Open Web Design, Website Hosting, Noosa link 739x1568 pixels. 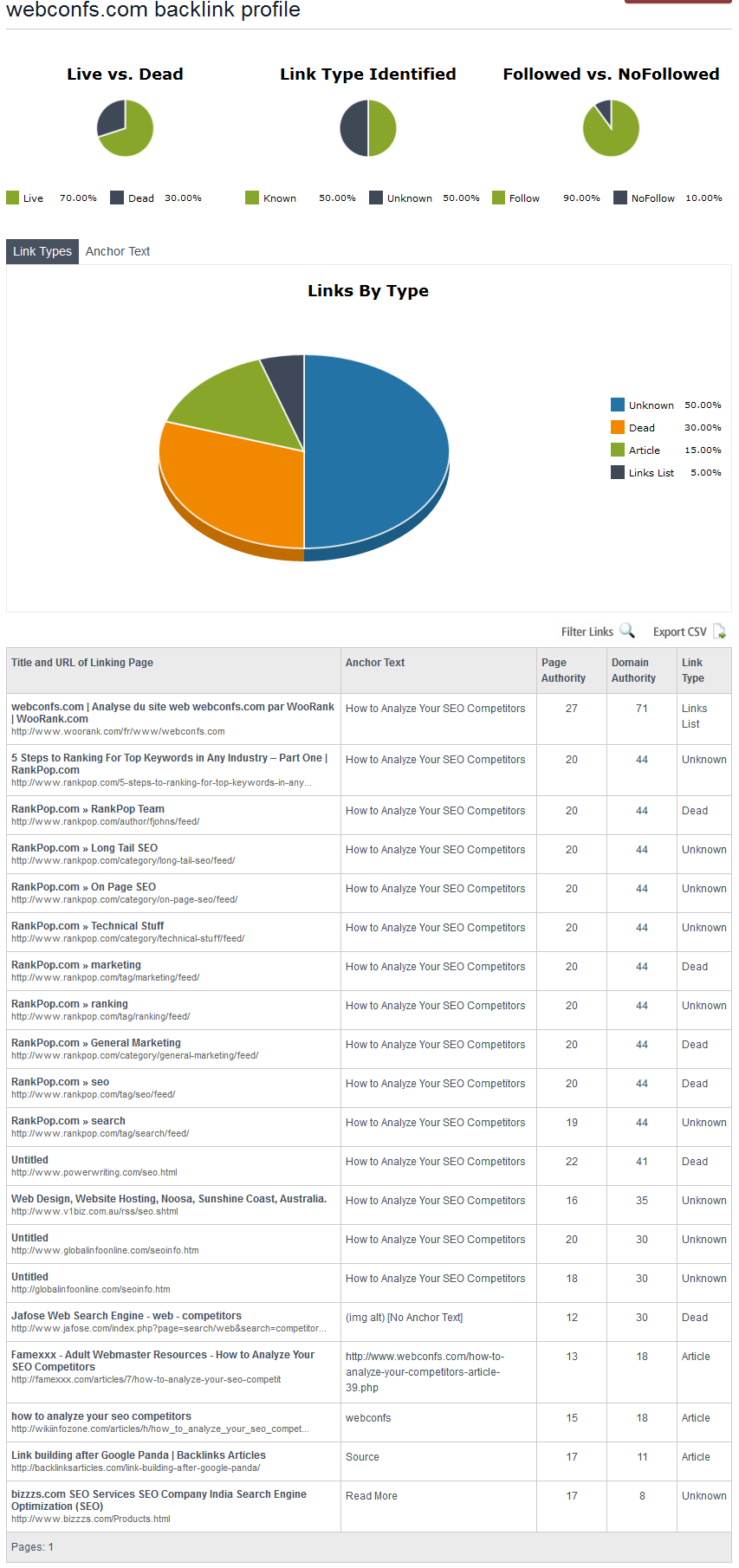click(169, 1199)
